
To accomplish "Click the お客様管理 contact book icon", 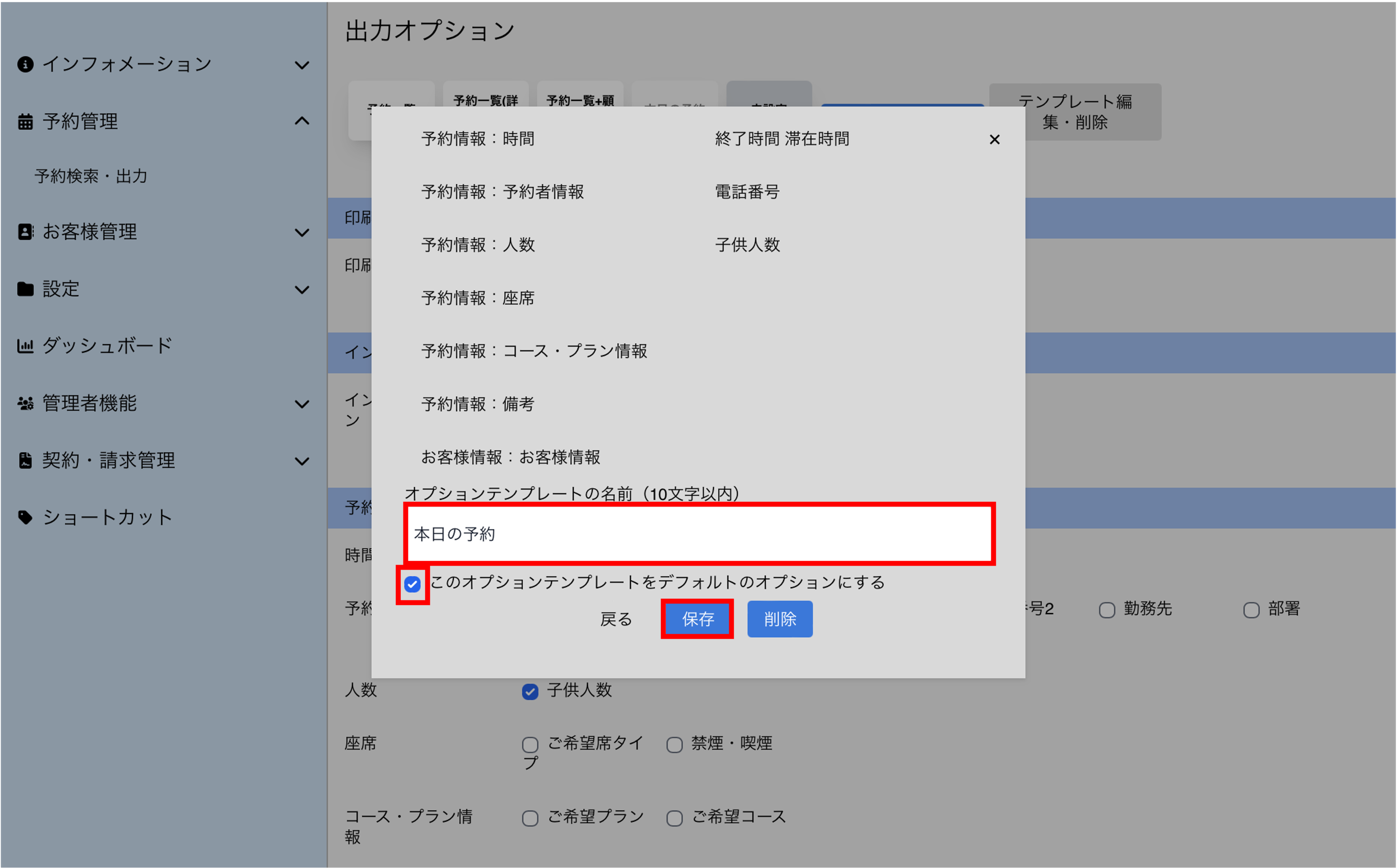I will 25,231.
